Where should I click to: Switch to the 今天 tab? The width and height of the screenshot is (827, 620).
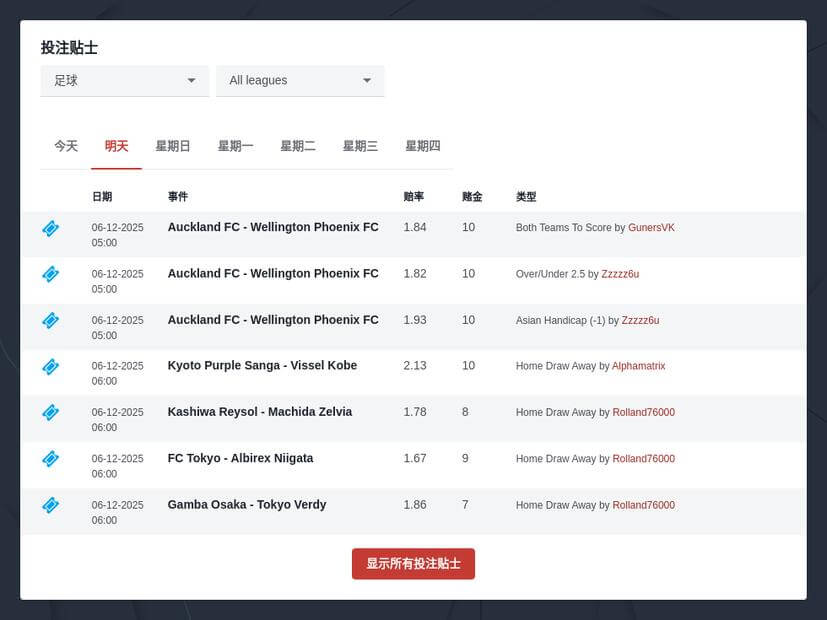65,145
